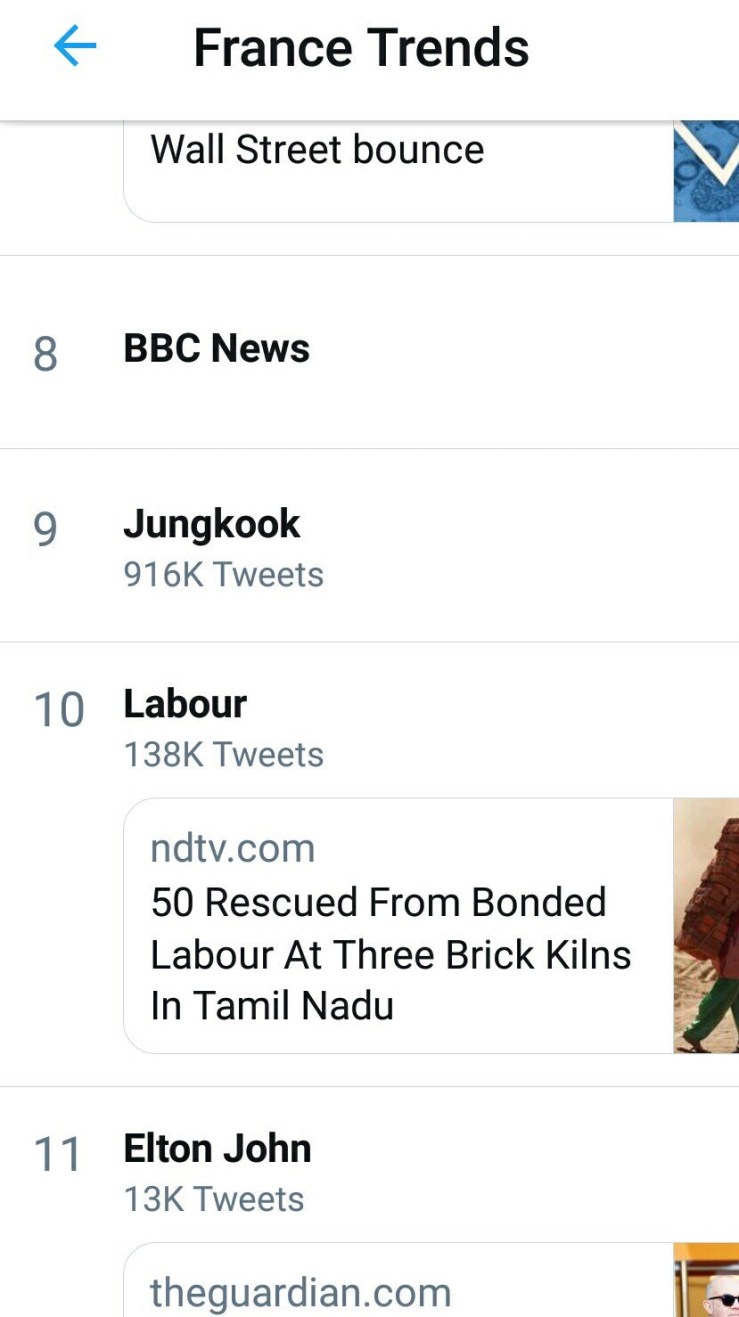739x1317 pixels.
Task: Open the Elton John trending topic
Action: pos(217,1149)
